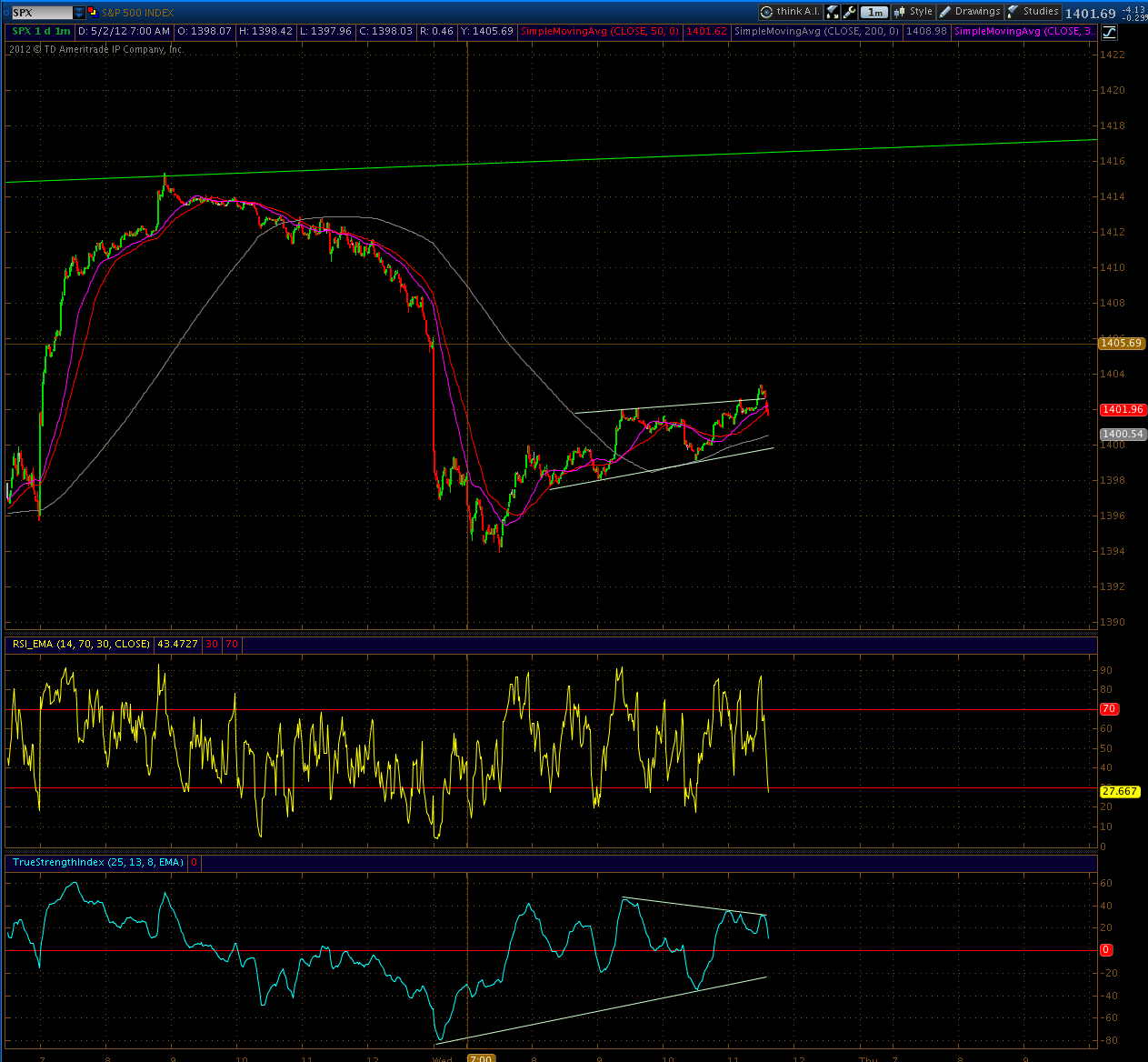Click the date D: 5/2/12 7:00 AM
Screen dimensions: 1148x1062
coord(125,31)
